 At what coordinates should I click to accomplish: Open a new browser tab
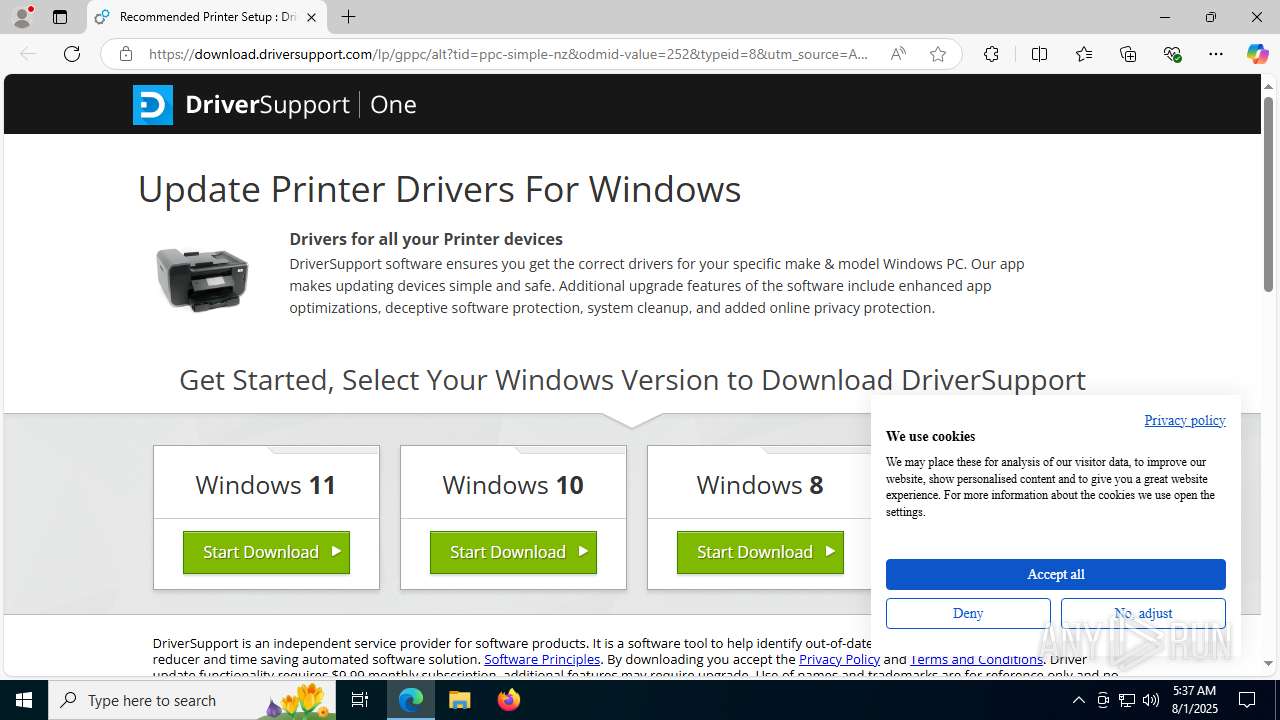[348, 17]
